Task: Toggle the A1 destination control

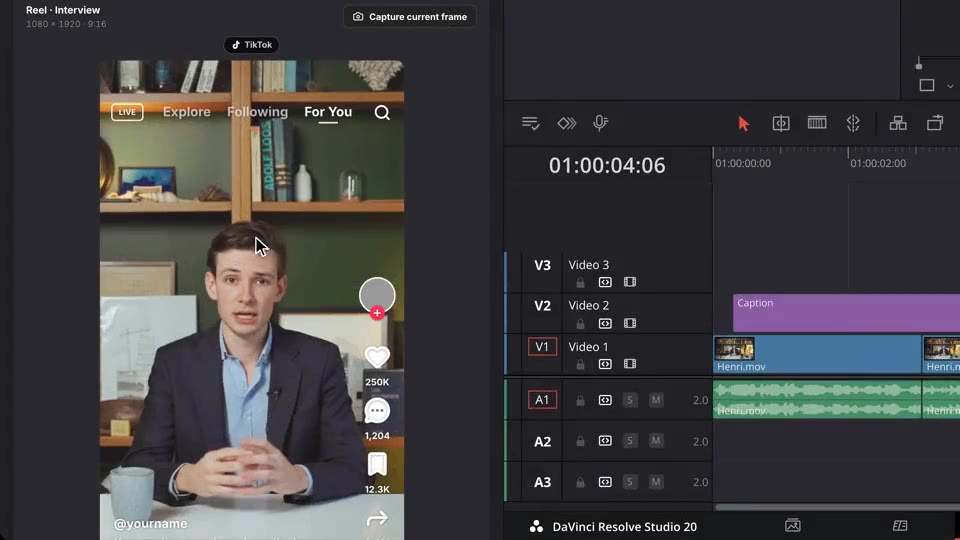Action: pyautogui.click(x=542, y=400)
